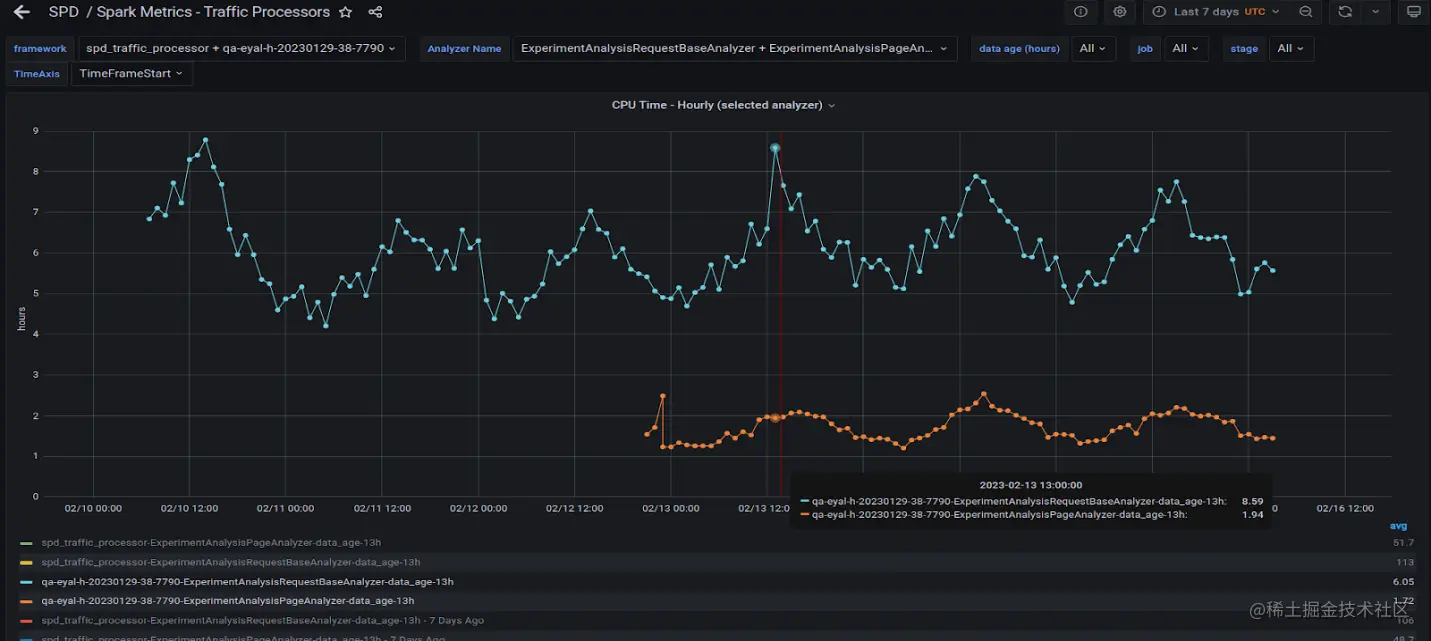The image size is (1431, 641).
Task: Star the Spark Metrics dashboard
Action: coord(345,12)
